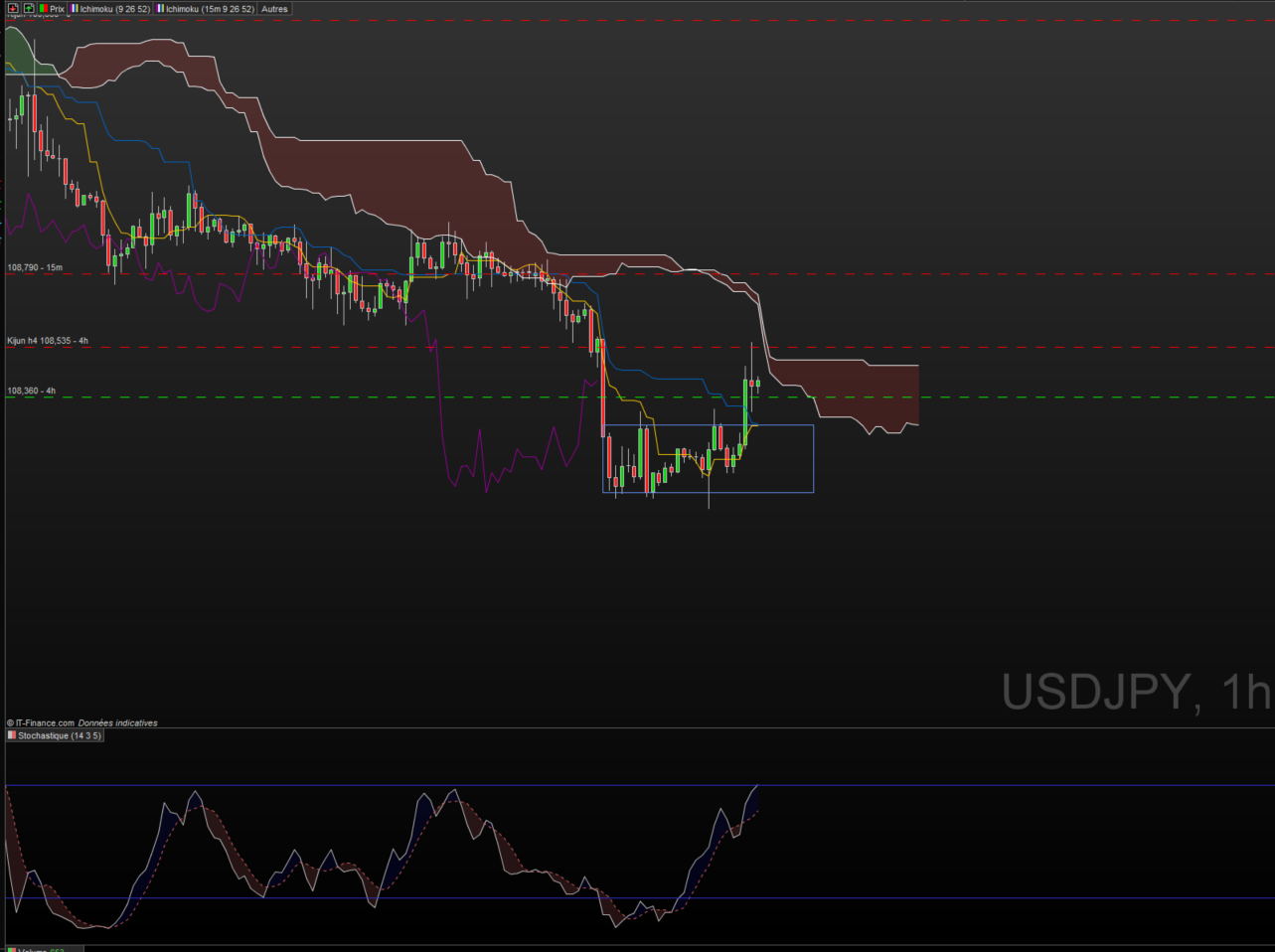1275x952 pixels.
Task: Open the Autres menu
Action: click(x=274, y=9)
